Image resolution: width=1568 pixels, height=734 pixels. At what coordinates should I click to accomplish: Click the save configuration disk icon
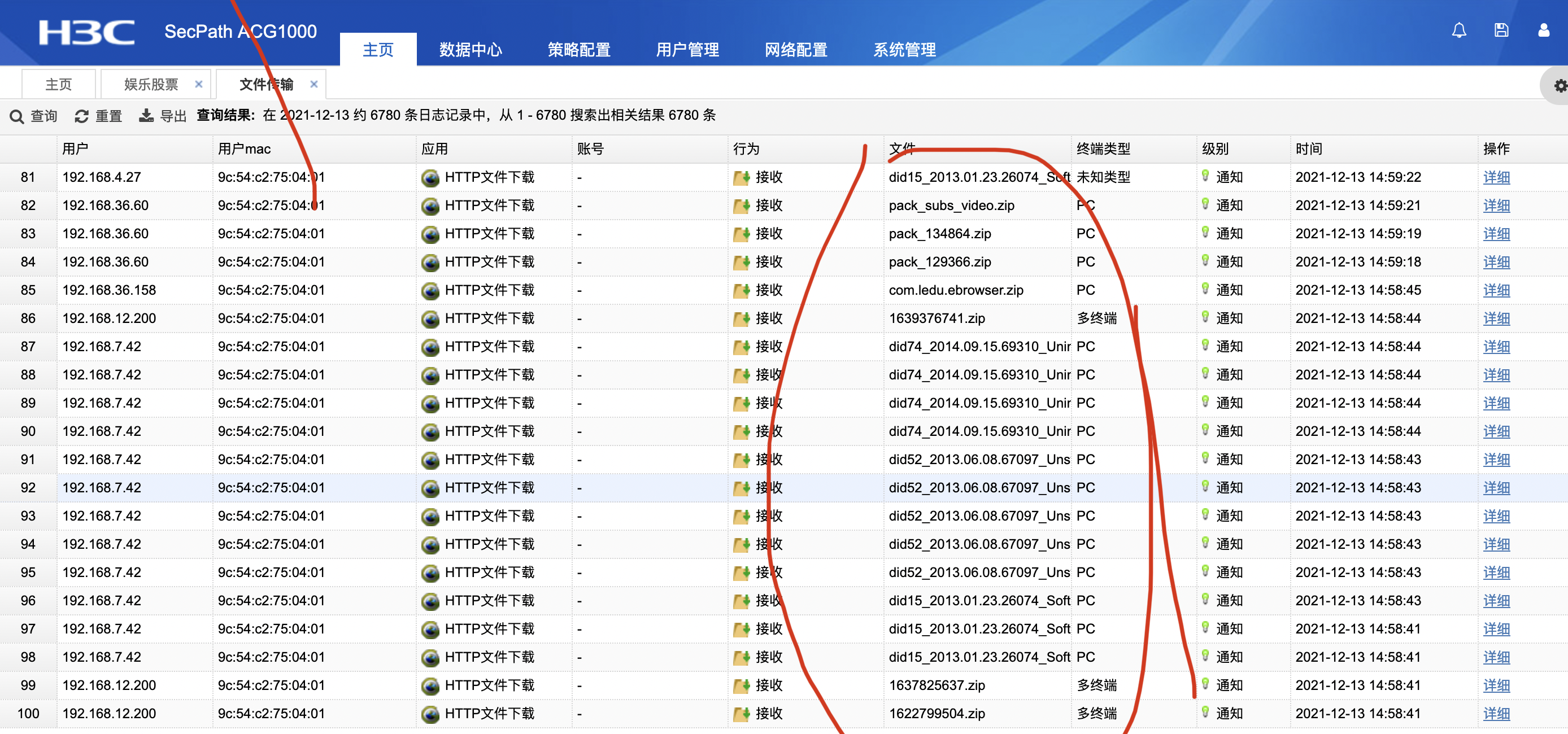coord(1501,30)
